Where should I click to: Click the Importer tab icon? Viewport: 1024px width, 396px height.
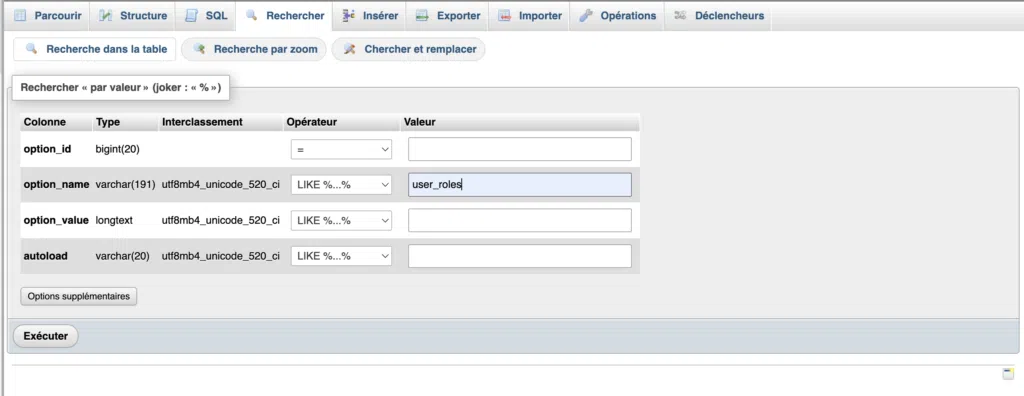(x=504, y=16)
